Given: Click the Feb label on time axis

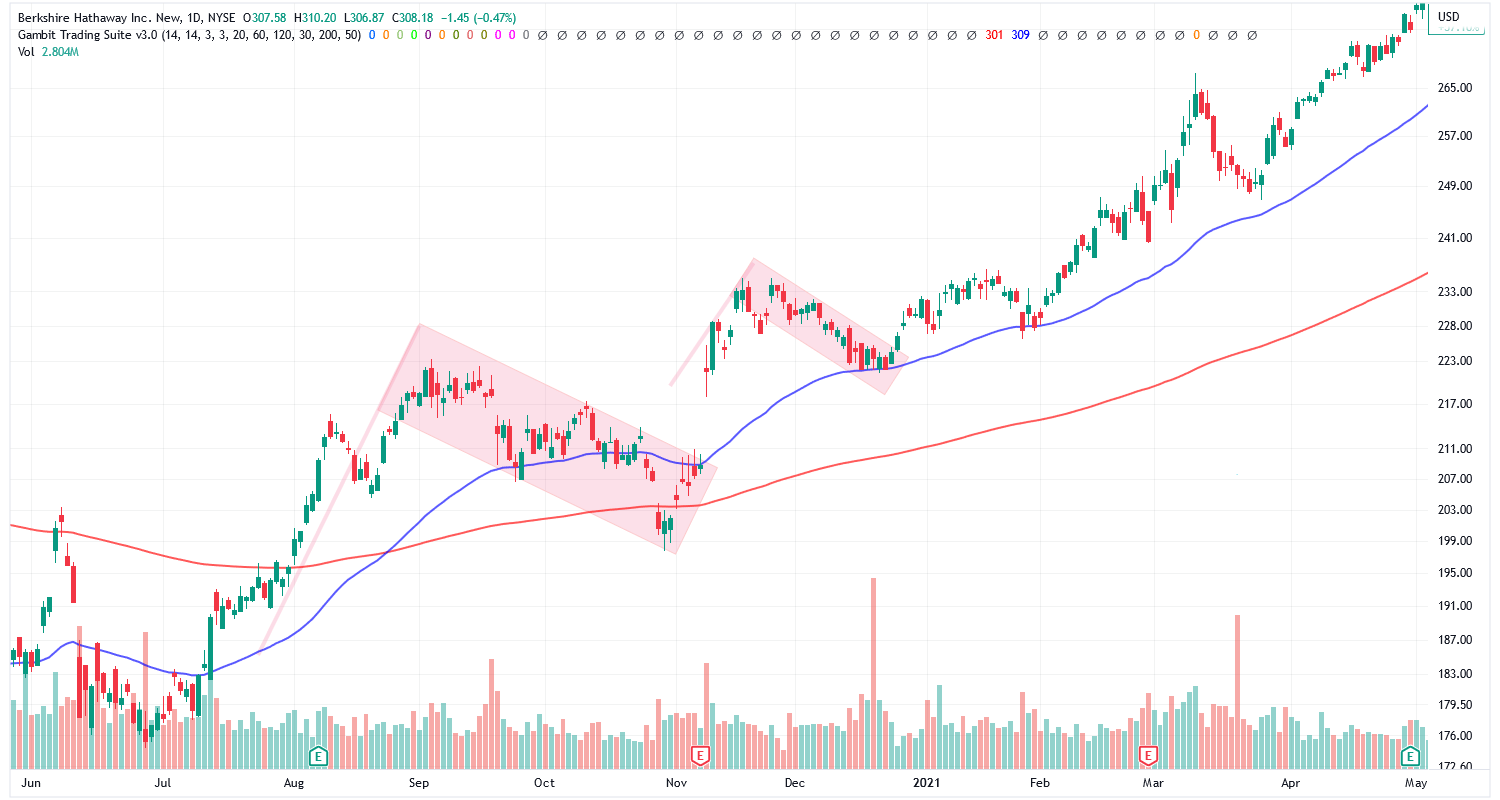Looking at the screenshot, I should pos(1039,785).
